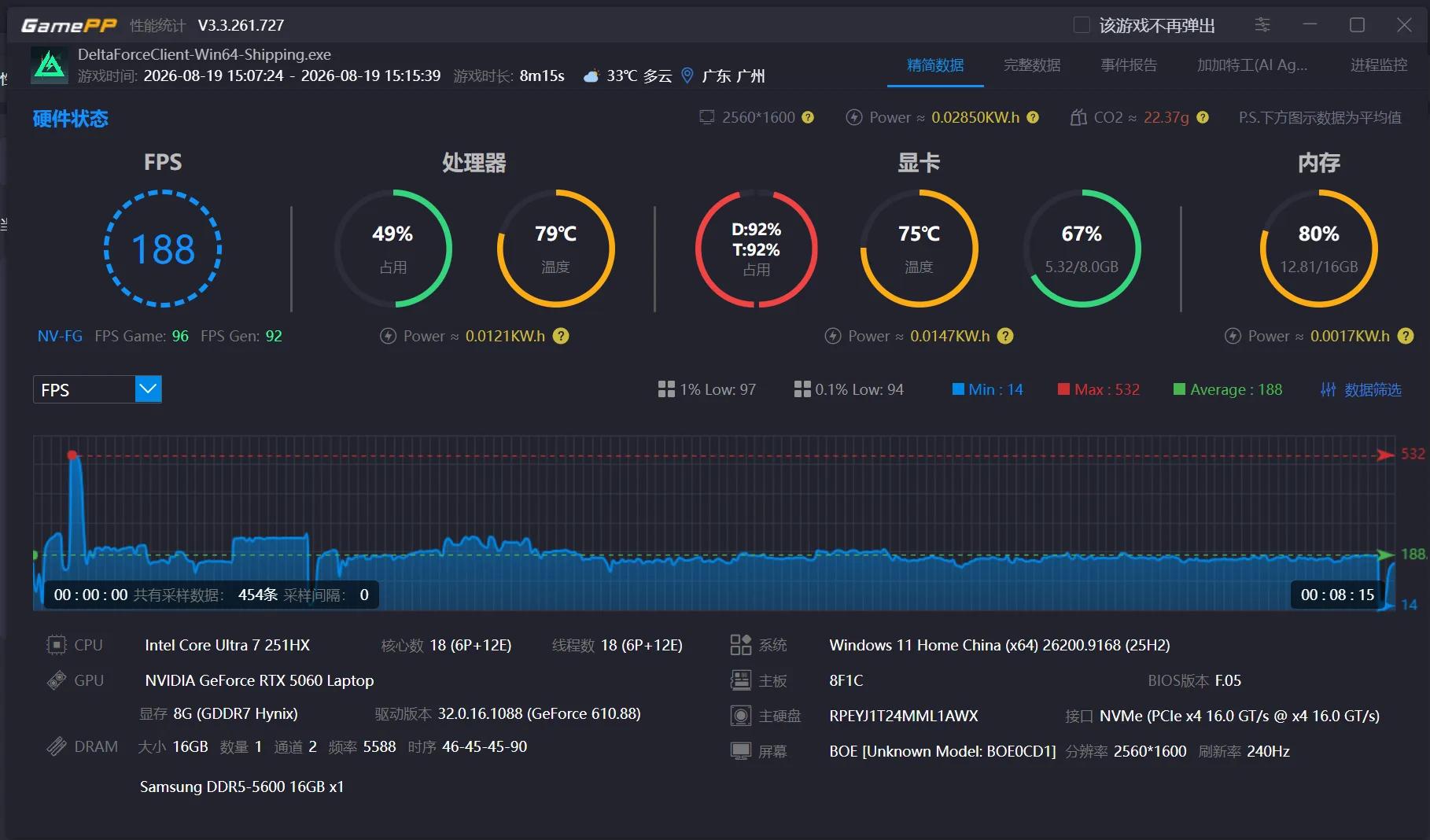Minimize the GamePP window
The width and height of the screenshot is (1430, 840).
click(x=1310, y=25)
